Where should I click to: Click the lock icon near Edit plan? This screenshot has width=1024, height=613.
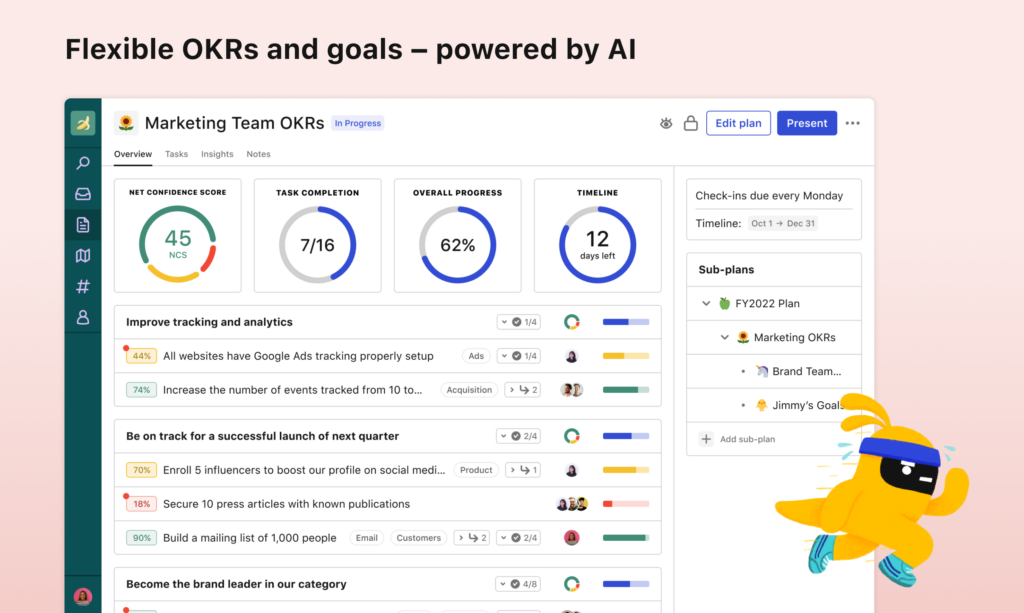690,124
